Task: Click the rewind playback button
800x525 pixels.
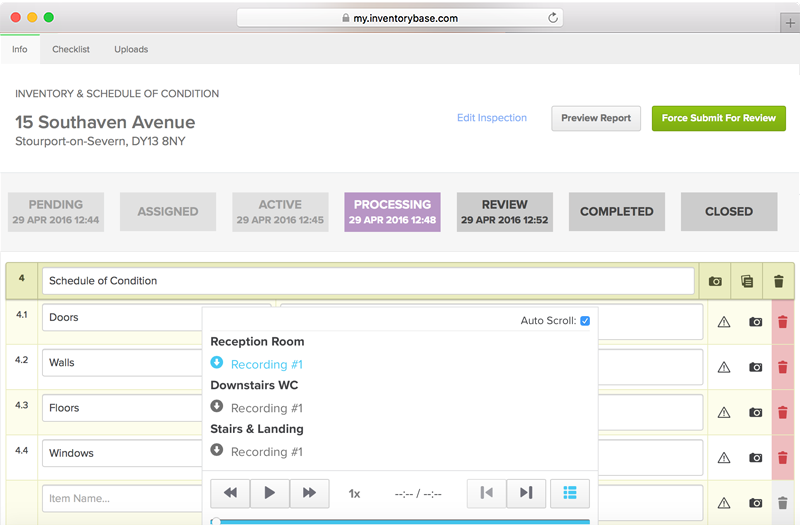Action: click(230, 493)
